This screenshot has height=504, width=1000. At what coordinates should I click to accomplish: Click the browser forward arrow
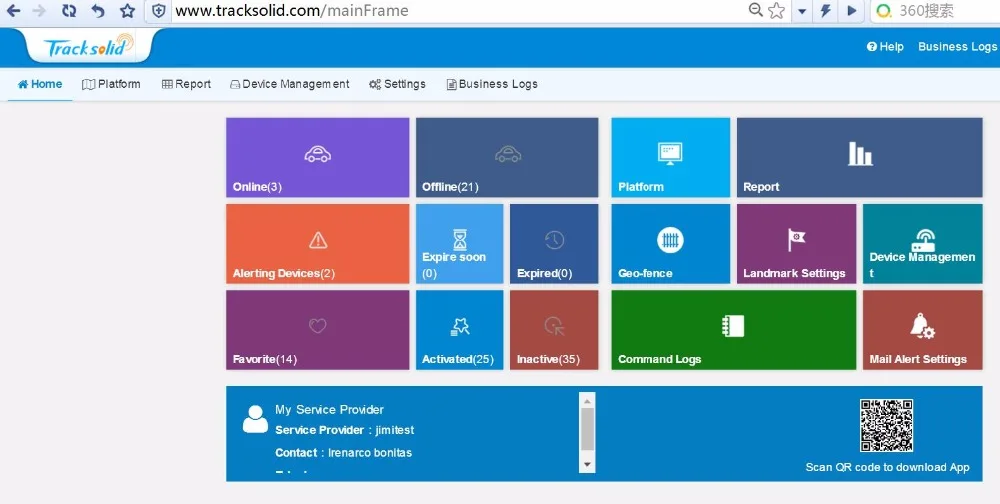[40, 10]
